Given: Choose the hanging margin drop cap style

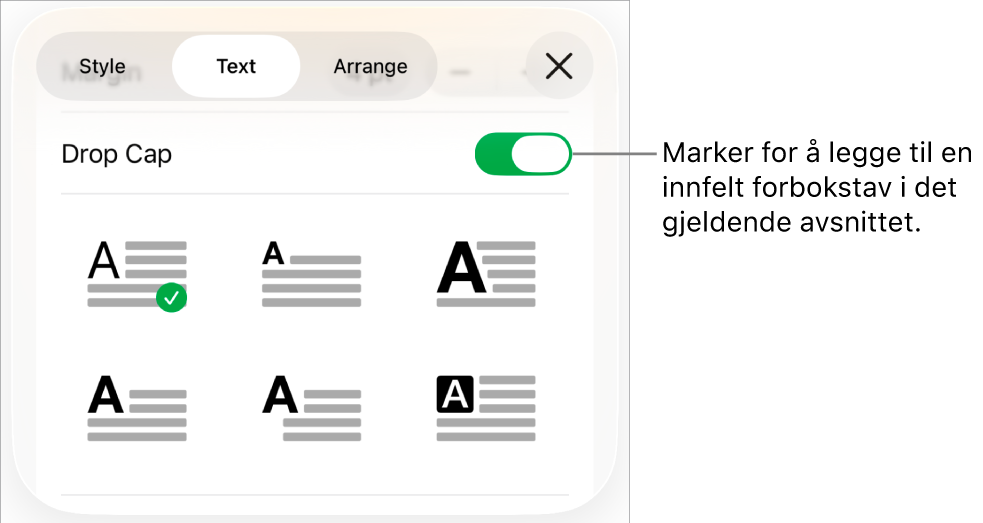Looking at the screenshot, I should coord(311,408).
